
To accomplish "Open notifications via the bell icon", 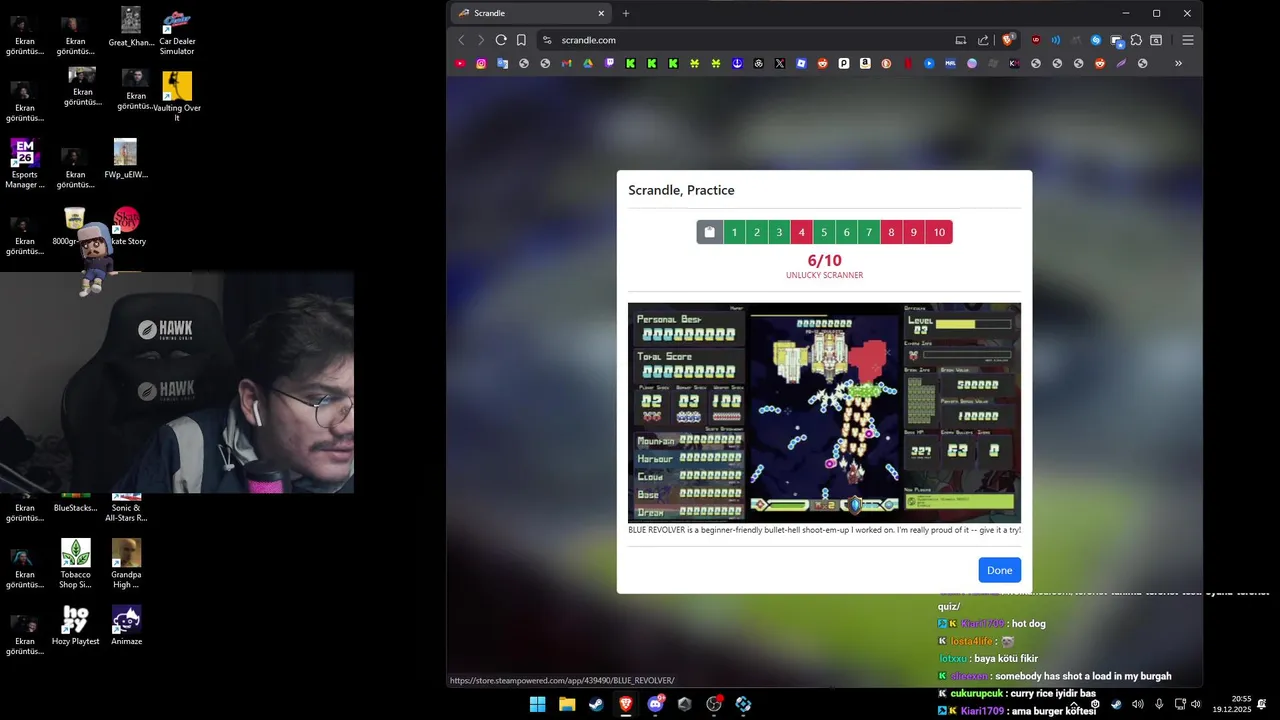I will click(x=1263, y=704).
